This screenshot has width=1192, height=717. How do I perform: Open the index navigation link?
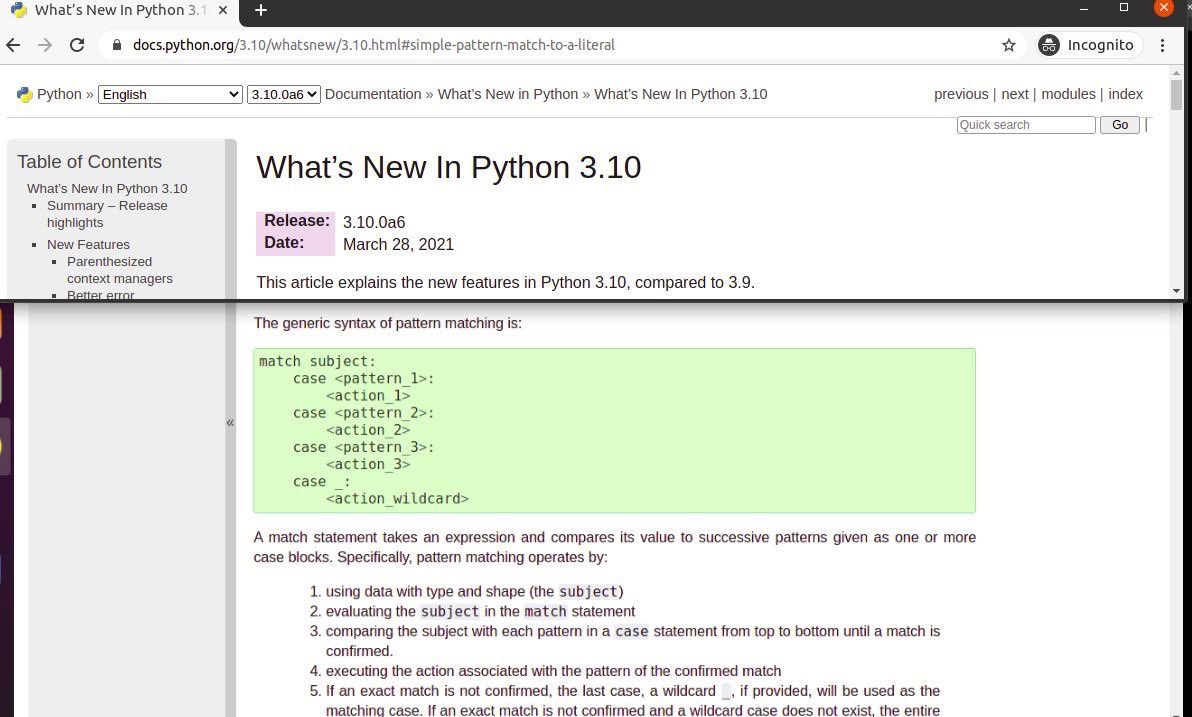[1125, 94]
